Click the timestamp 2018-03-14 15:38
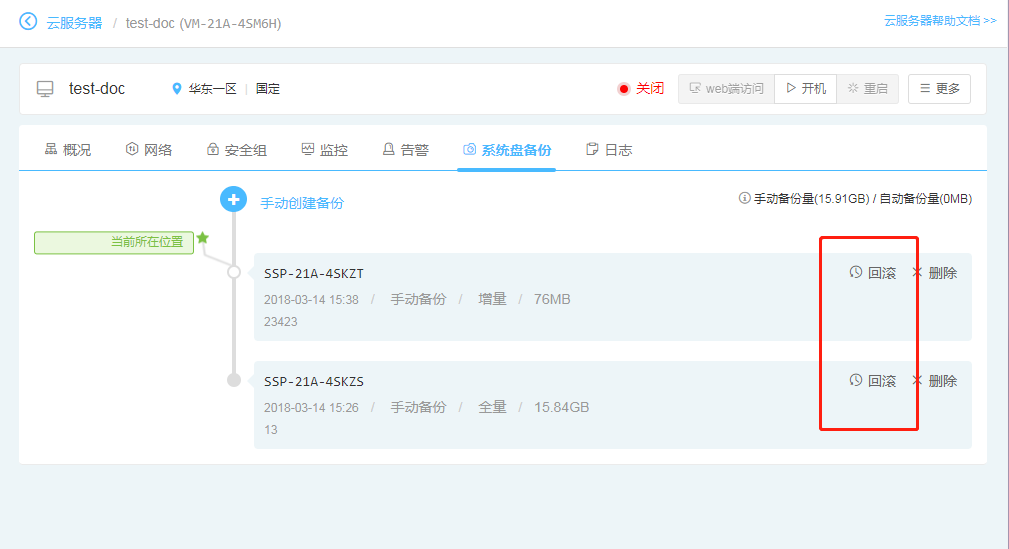The width and height of the screenshot is (1009, 549). click(311, 300)
